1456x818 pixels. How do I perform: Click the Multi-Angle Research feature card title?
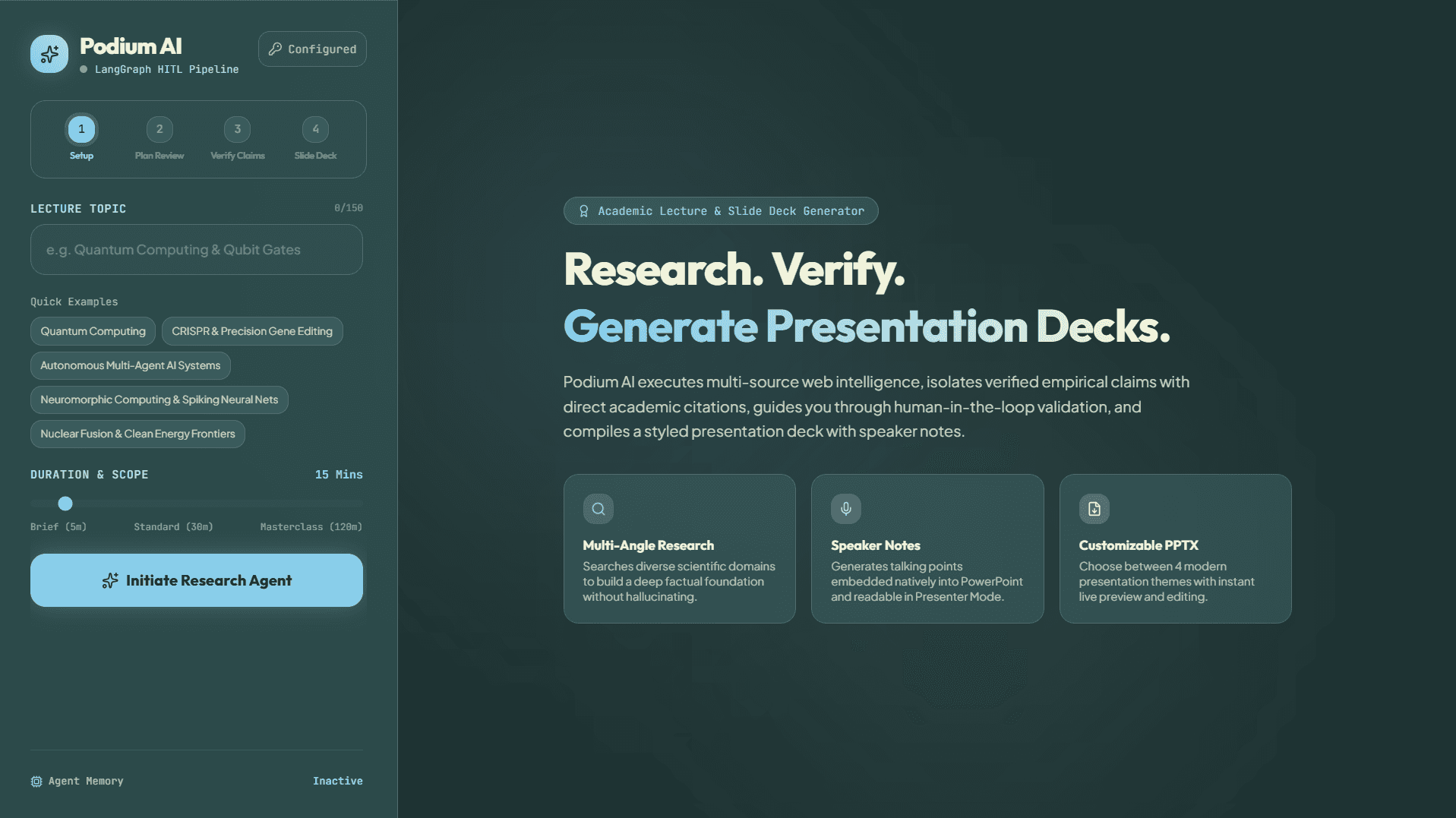(648, 545)
